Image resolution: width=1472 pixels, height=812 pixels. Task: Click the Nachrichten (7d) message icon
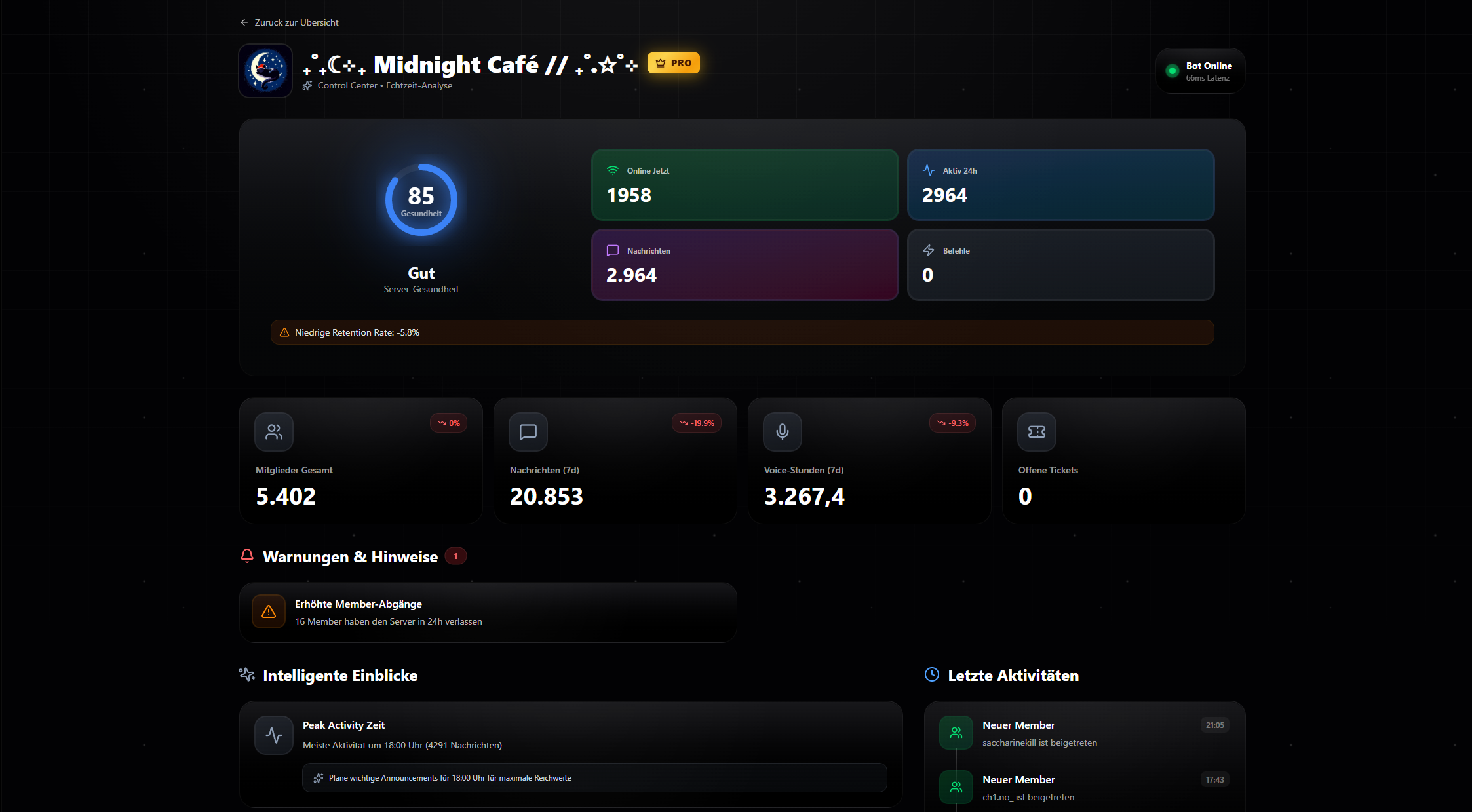(528, 432)
